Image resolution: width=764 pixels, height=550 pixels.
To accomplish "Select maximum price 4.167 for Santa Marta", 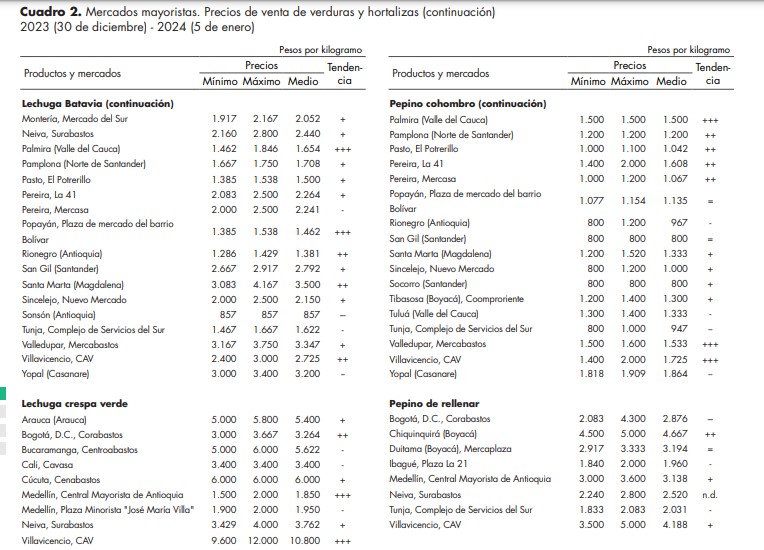I will click(x=266, y=285).
